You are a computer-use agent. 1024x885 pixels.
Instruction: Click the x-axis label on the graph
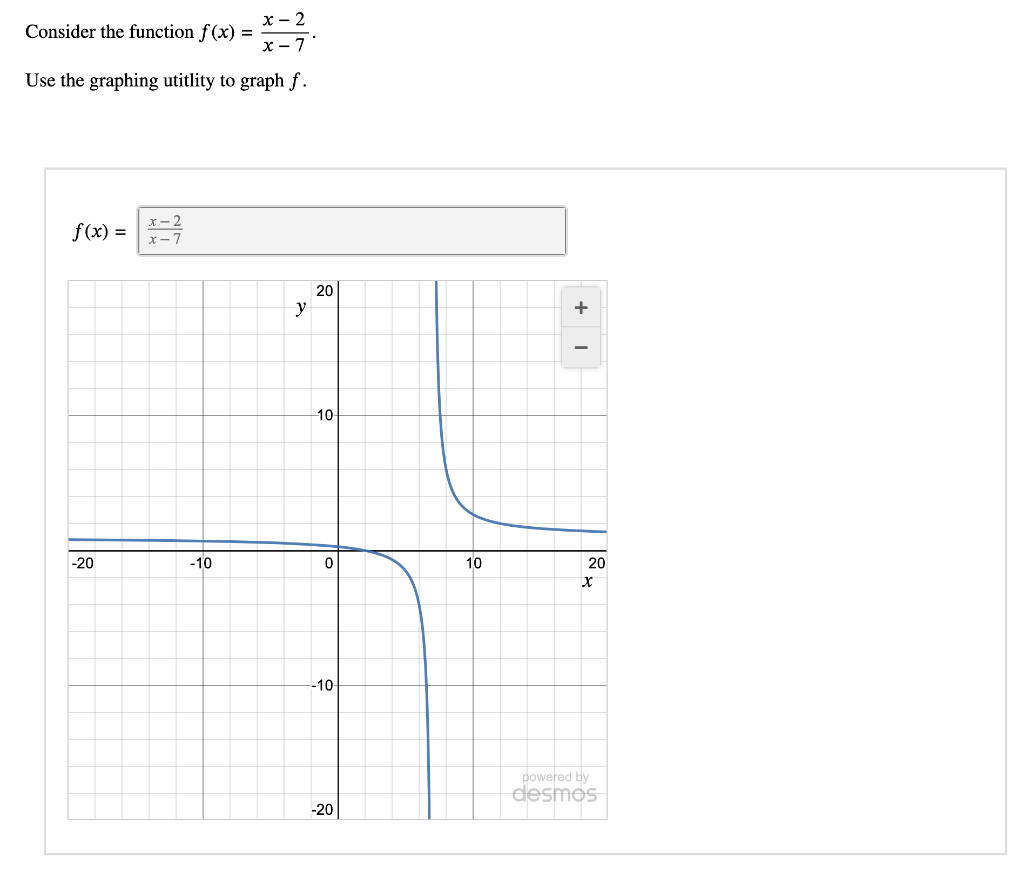click(x=587, y=581)
